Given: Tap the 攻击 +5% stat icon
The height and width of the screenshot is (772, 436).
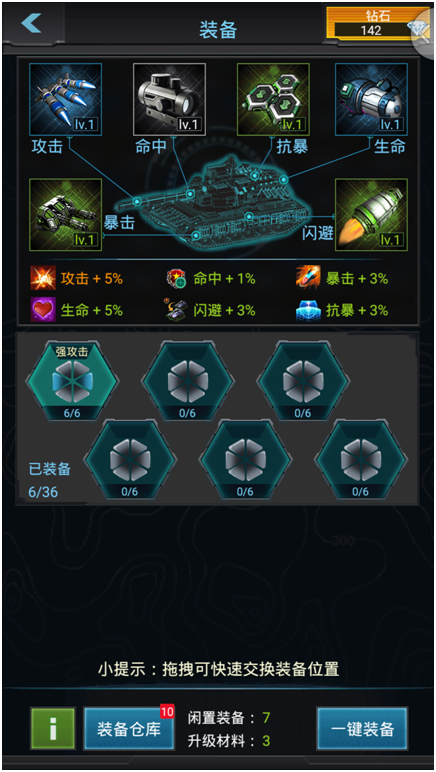Looking at the screenshot, I should 43,278.
